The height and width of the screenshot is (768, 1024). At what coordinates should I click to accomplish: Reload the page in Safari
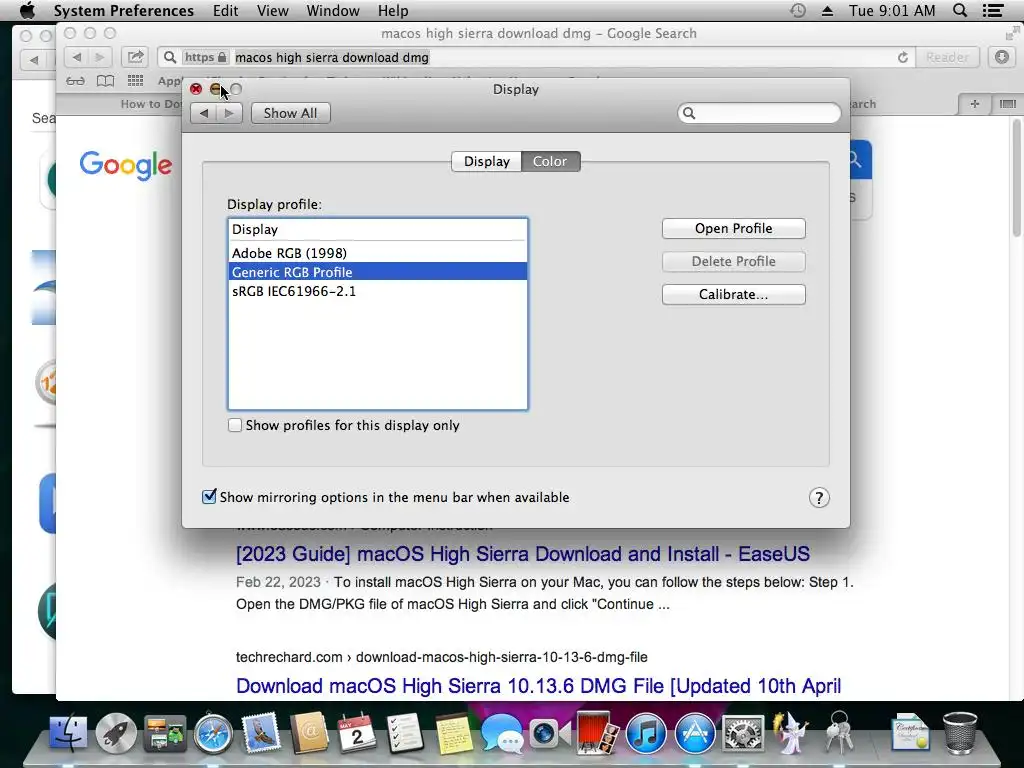pos(903,57)
